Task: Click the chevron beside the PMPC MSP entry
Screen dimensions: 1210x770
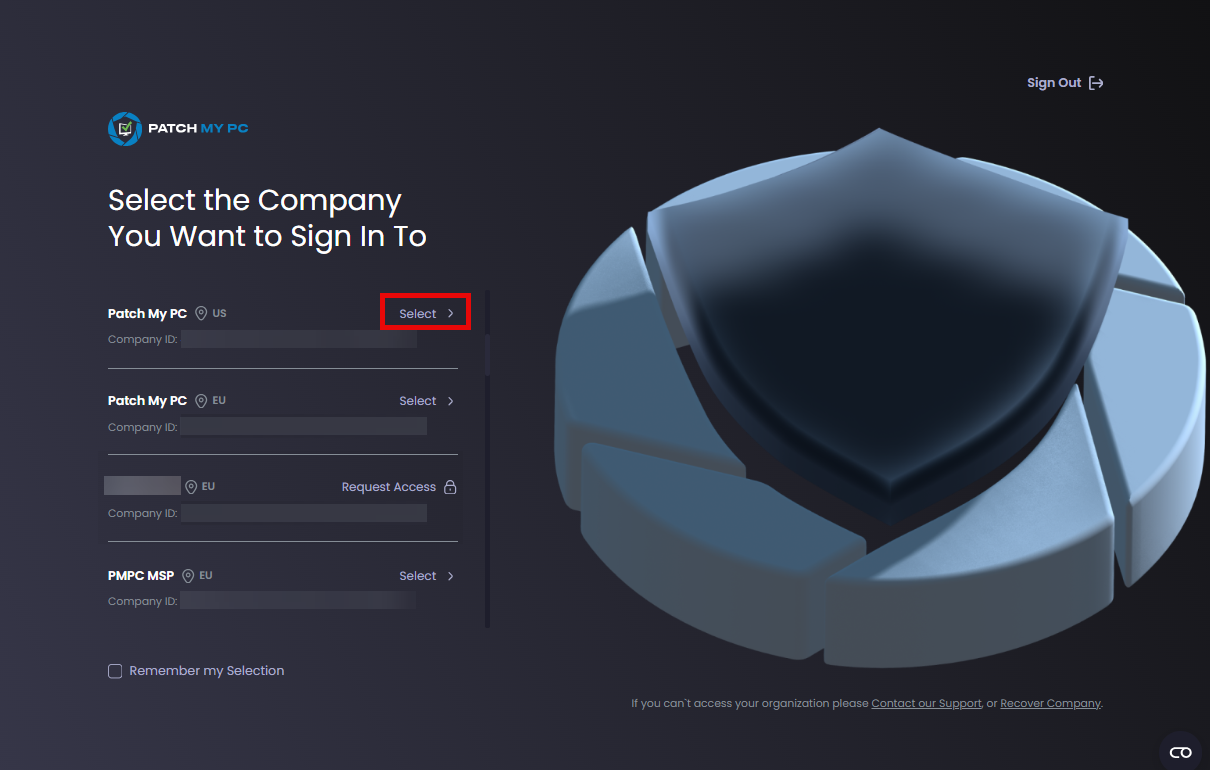Action: click(x=450, y=575)
